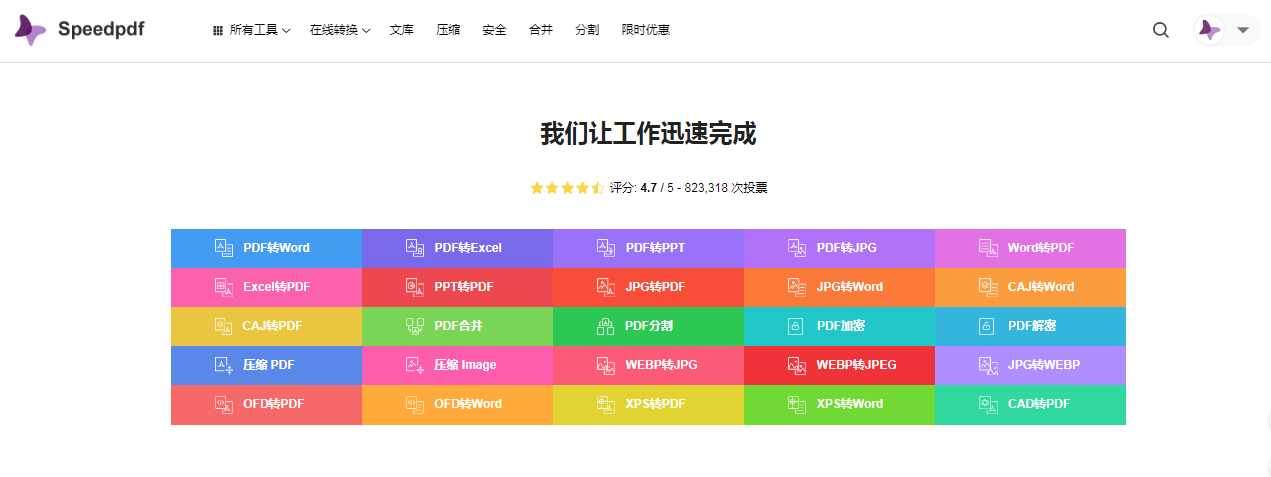
Task: Click the CAJ转PDF tile icon
Action: coord(224,325)
